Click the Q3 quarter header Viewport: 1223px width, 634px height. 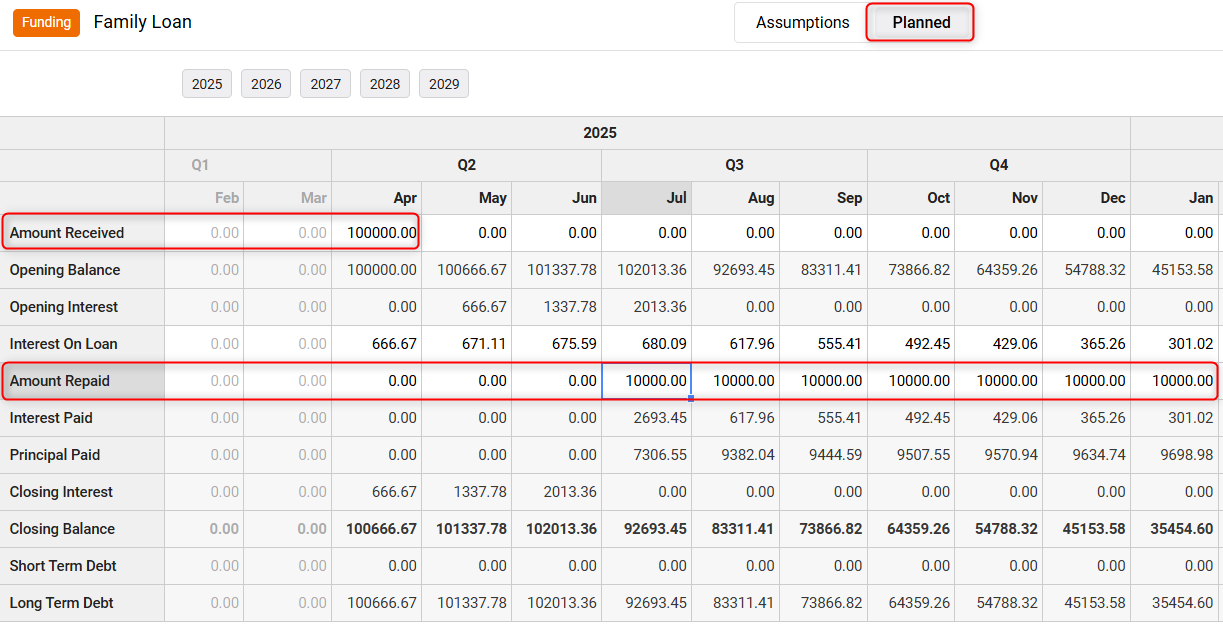(x=734, y=165)
